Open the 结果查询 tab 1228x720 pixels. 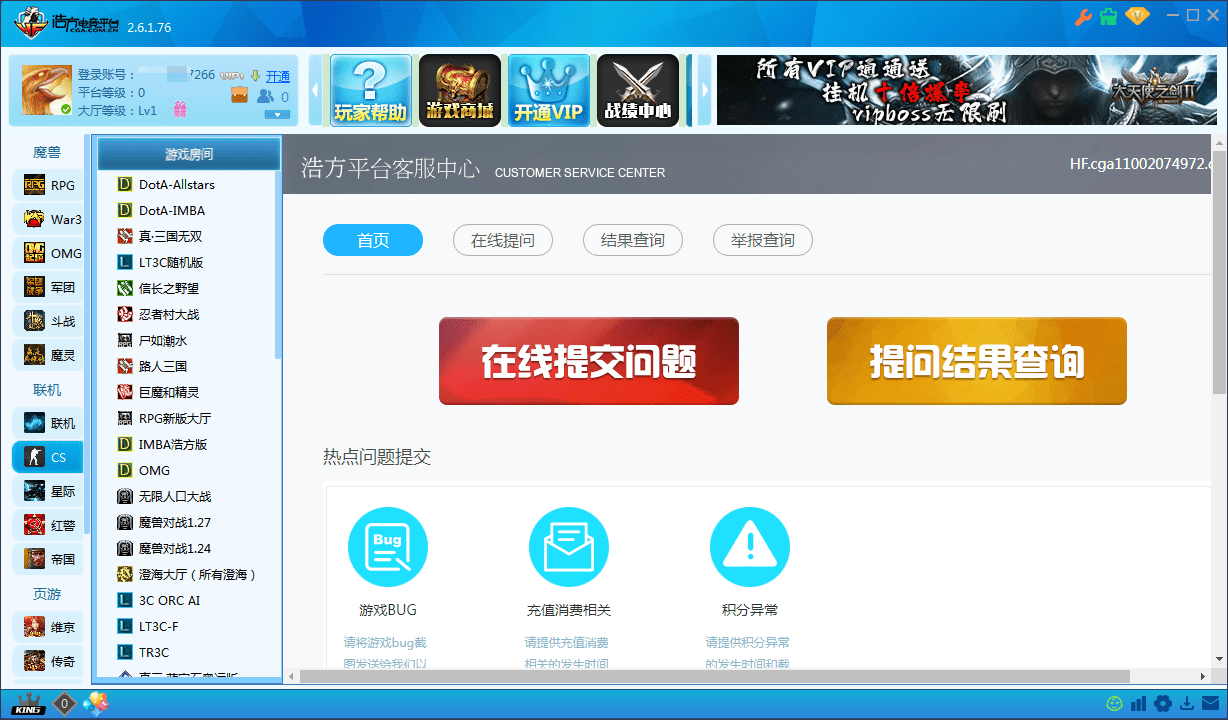(633, 240)
